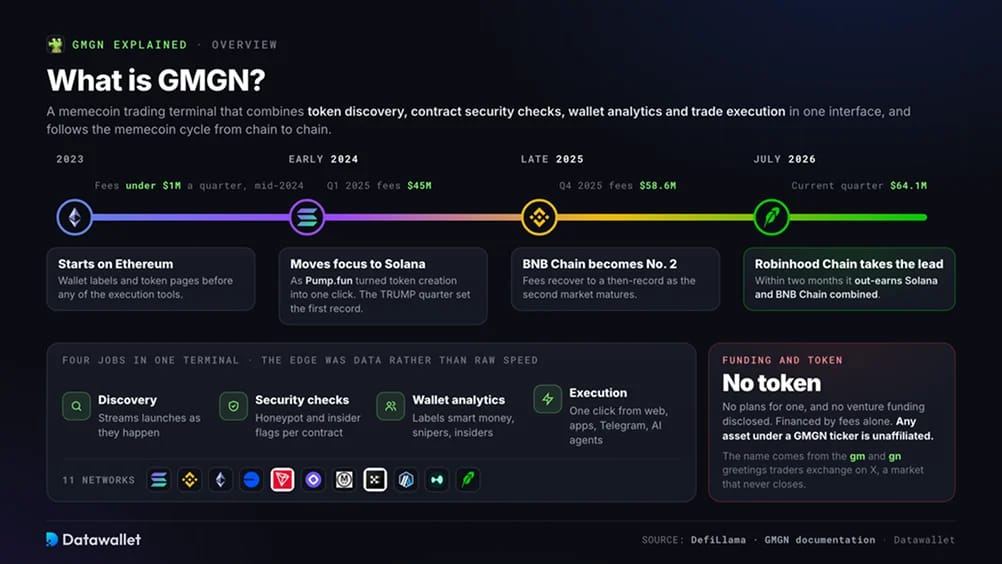Click the 'under $1M' fee figure
This screenshot has height=564, width=1002.
[x=153, y=186]
